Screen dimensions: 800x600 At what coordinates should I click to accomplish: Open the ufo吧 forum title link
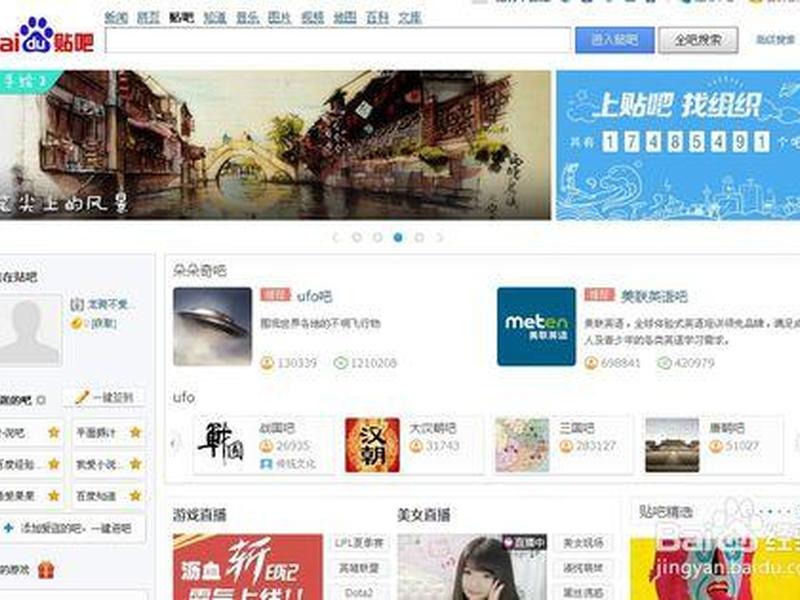pyautogui.click(x=314, y=296)
